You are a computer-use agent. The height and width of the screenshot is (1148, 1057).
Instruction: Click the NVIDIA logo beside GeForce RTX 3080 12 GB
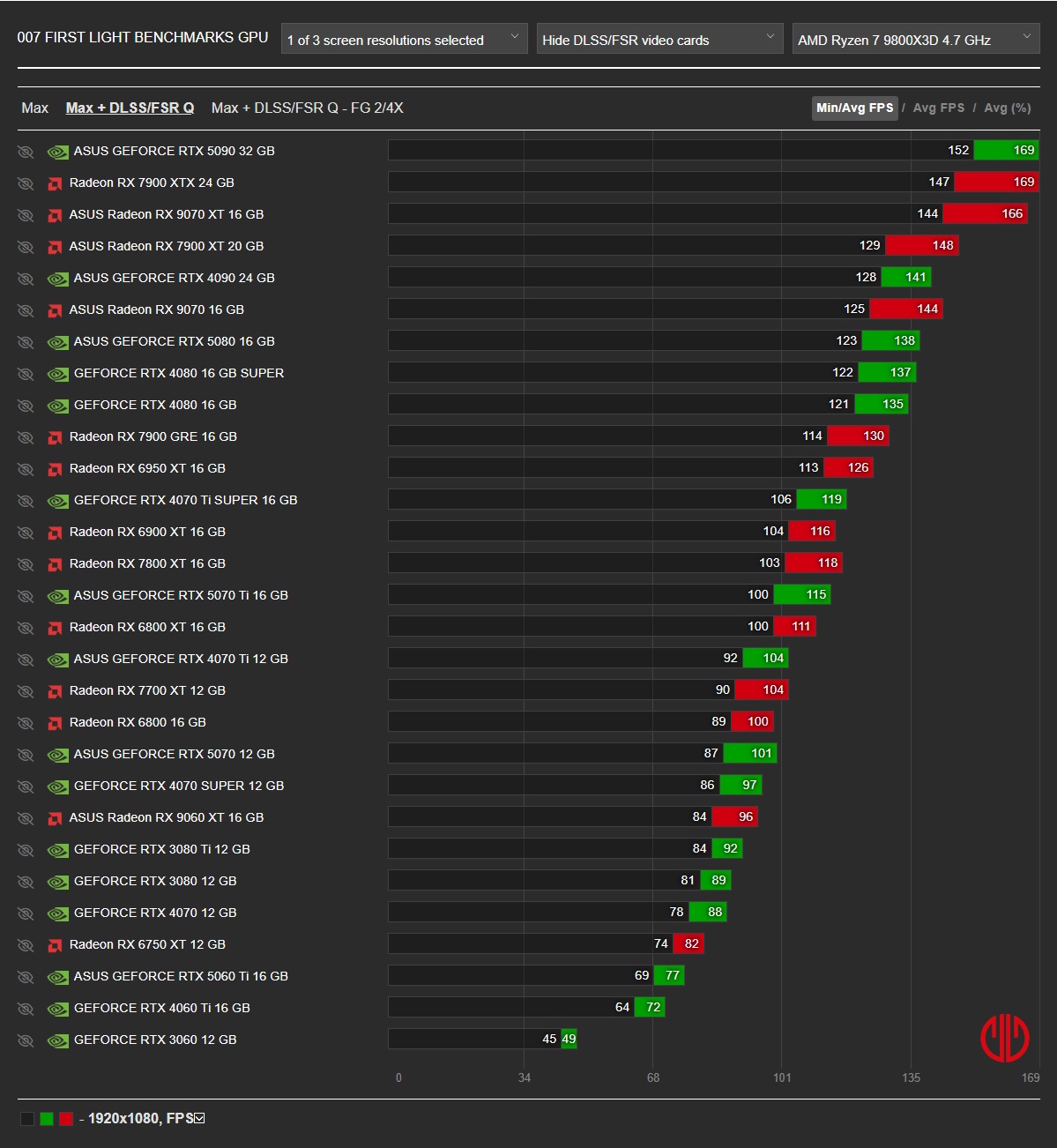click(x=57, y=882)
